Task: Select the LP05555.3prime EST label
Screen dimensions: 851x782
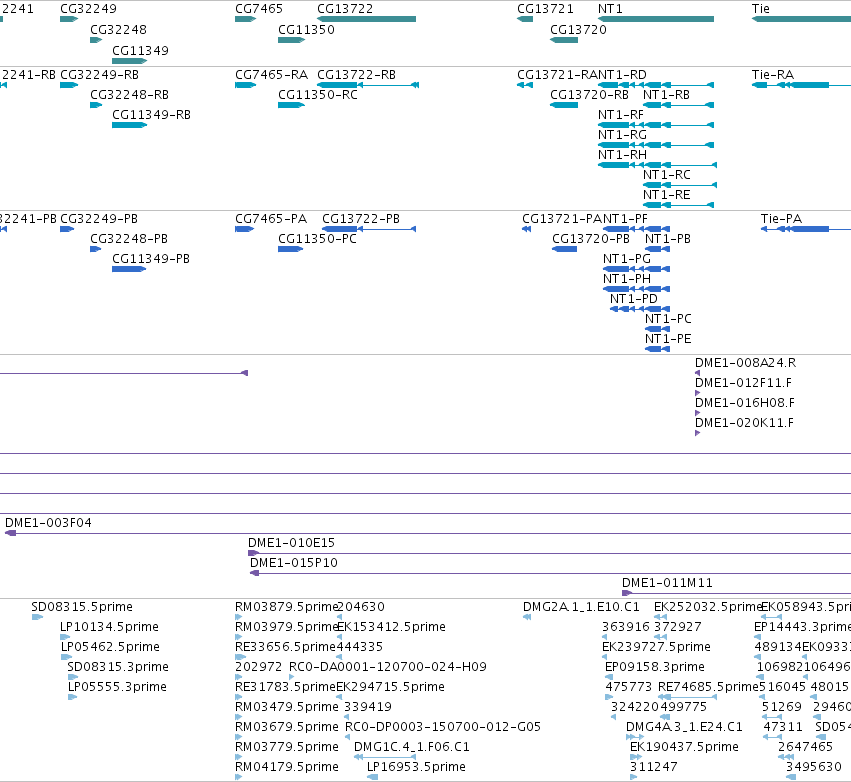Action: pyautogui.click(x=117, y=688)
